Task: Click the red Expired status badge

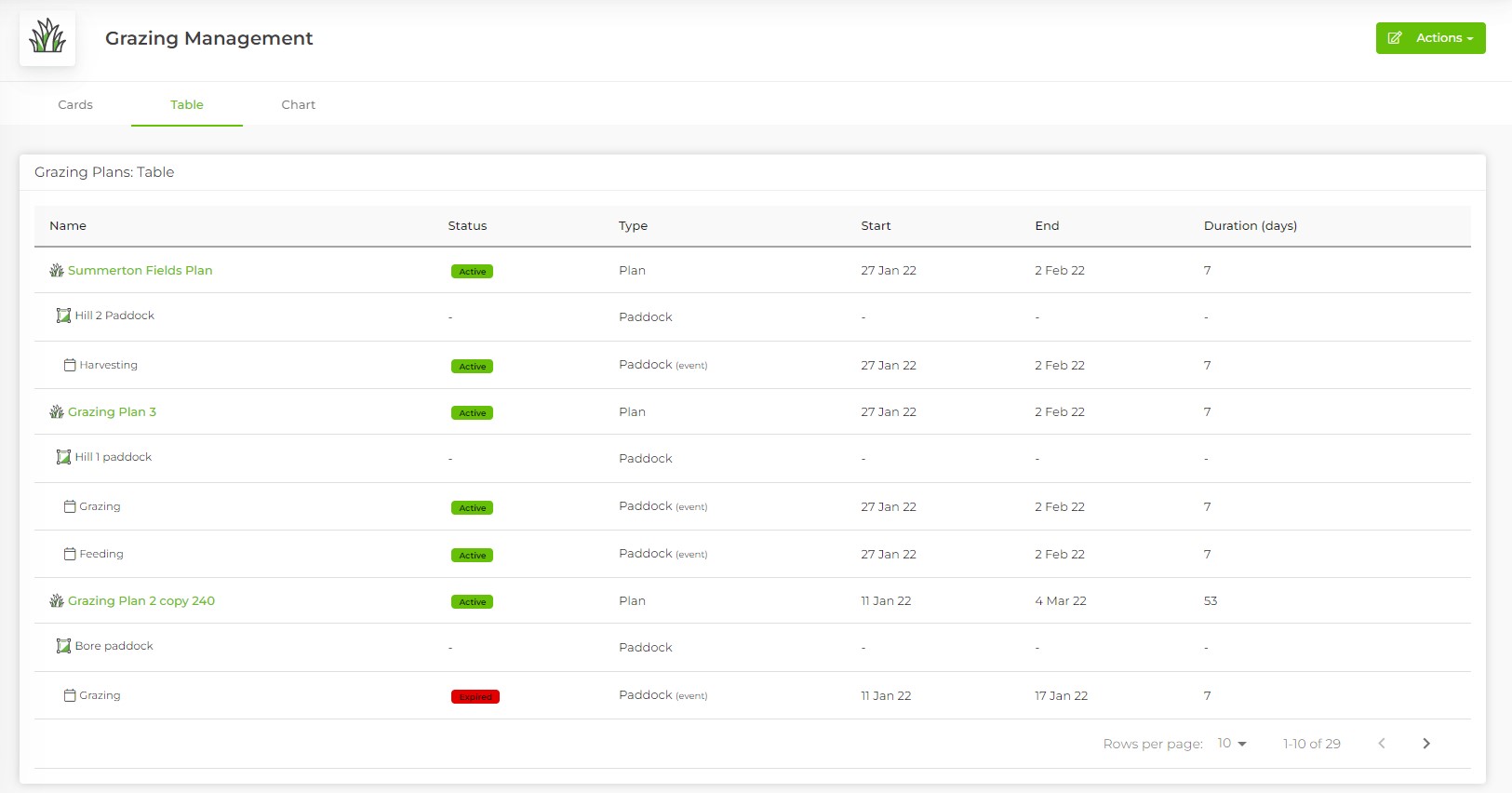Action: coord(475,697)
